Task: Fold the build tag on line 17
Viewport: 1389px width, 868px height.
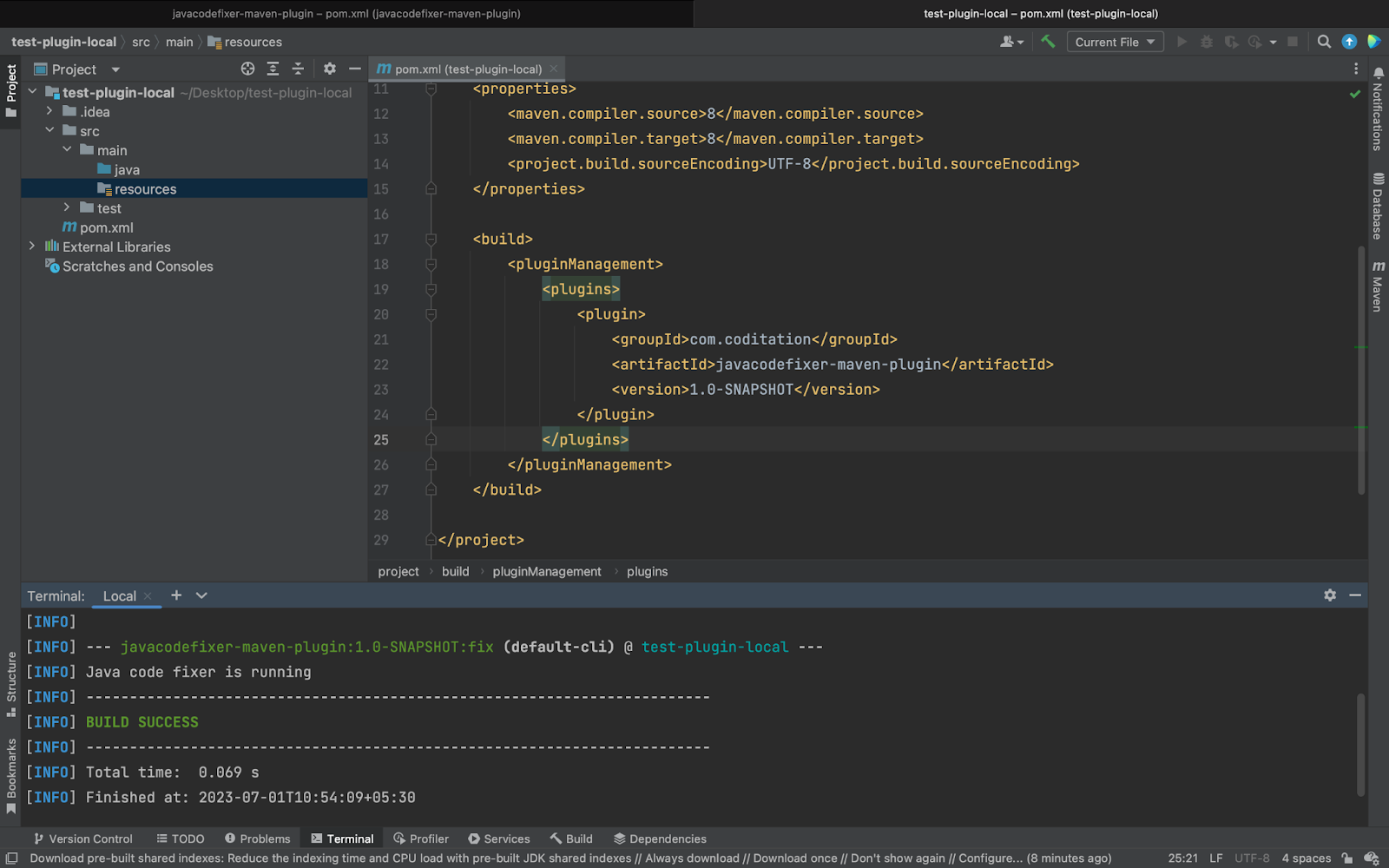Action: [431, 239]
